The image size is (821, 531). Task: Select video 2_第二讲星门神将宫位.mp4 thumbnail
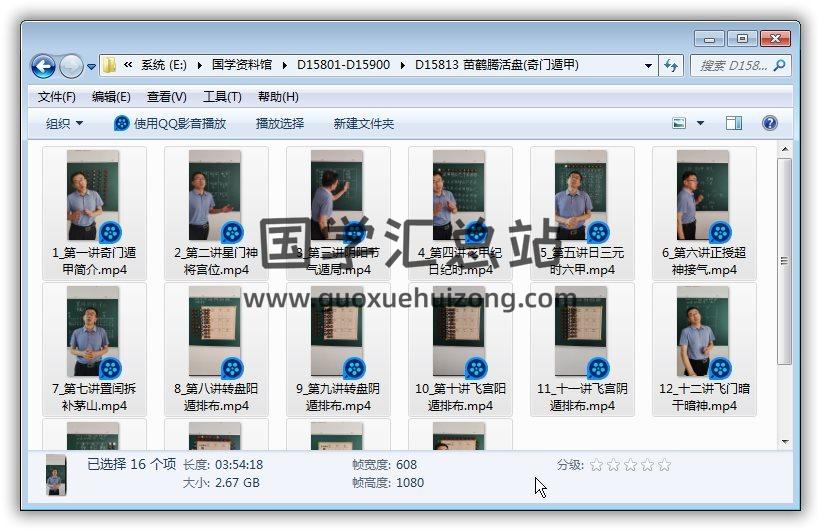coord(215,195)
